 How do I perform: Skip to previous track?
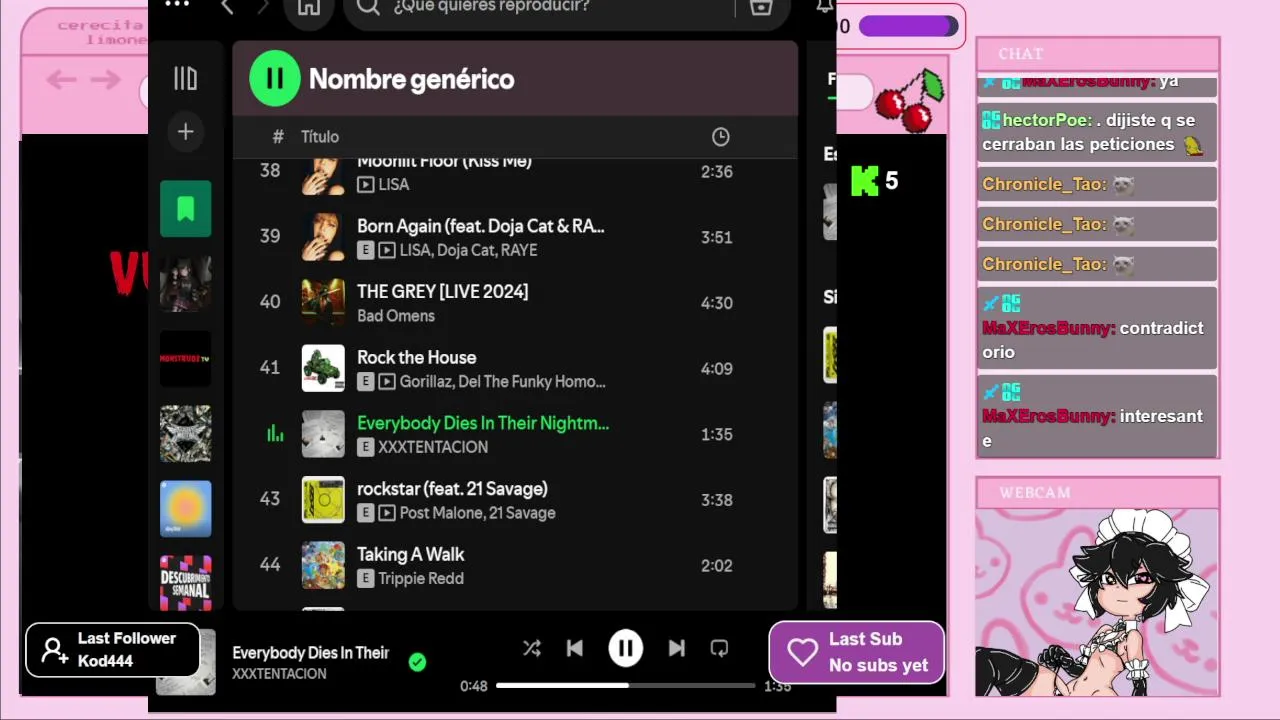coord(575,649)
